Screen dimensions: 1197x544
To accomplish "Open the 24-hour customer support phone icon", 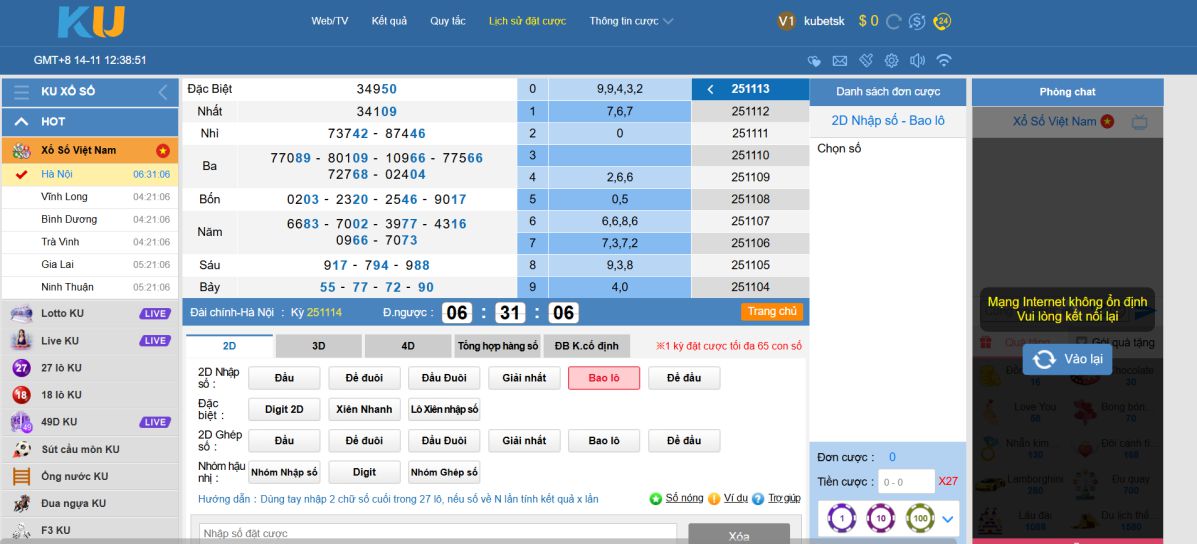I will click(942, 21).
